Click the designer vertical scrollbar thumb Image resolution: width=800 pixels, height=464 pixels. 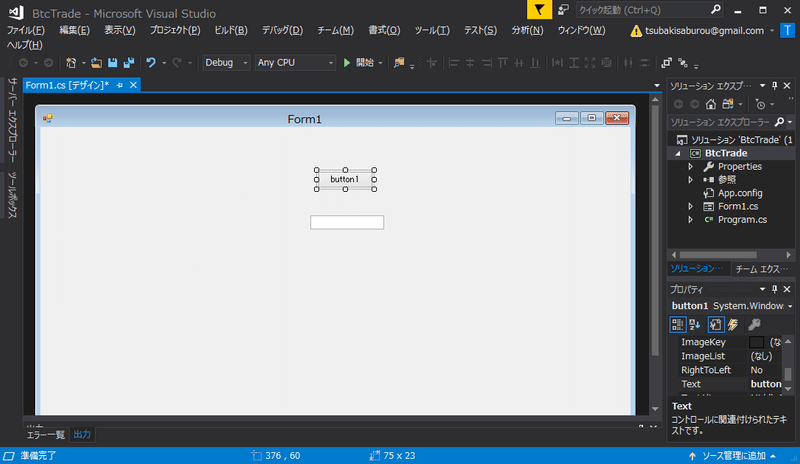pyautogui.click(x=655, y=230)
